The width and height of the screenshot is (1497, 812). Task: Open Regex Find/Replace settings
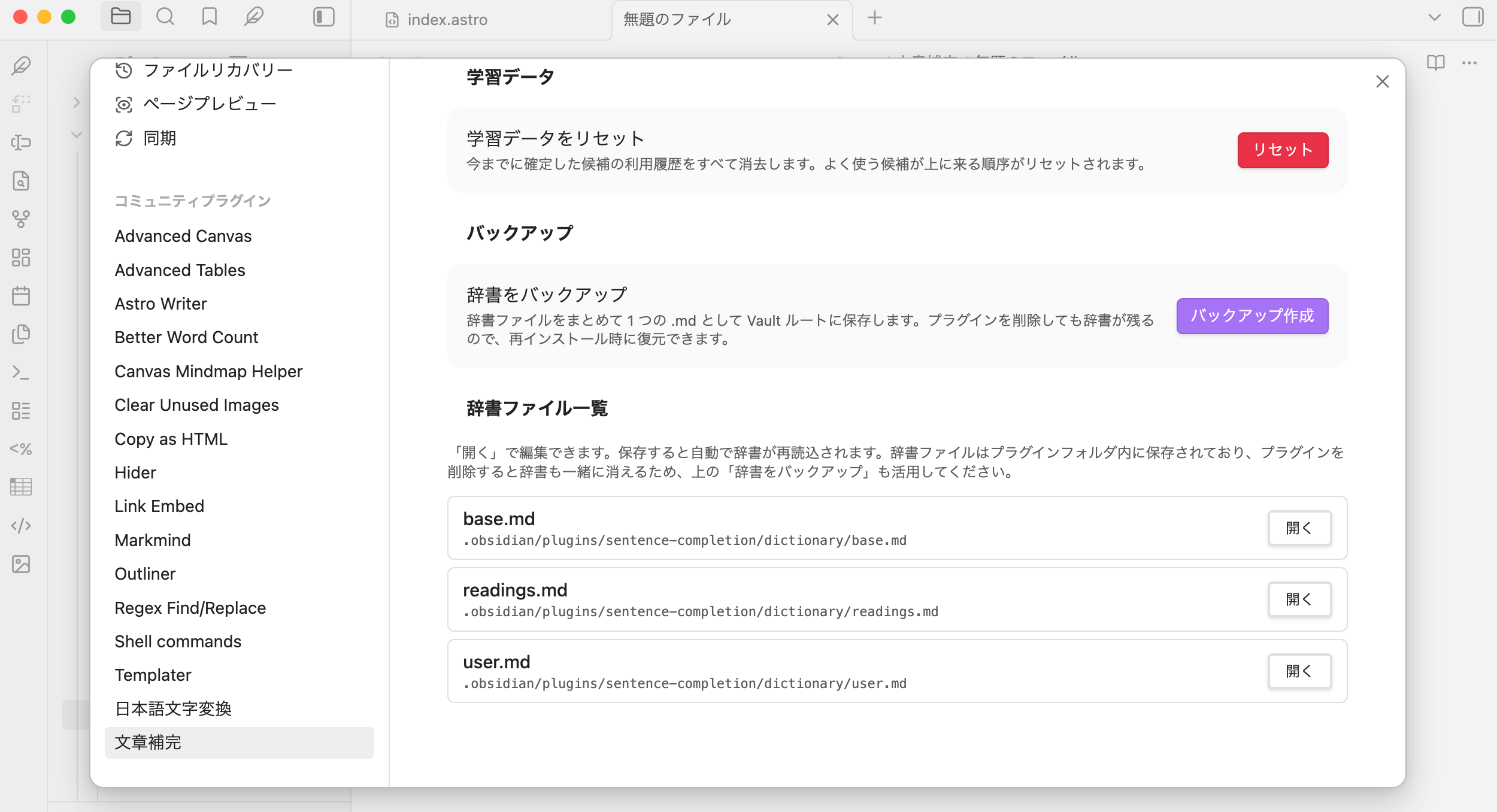pyautogui.click(x=240, y=608)
